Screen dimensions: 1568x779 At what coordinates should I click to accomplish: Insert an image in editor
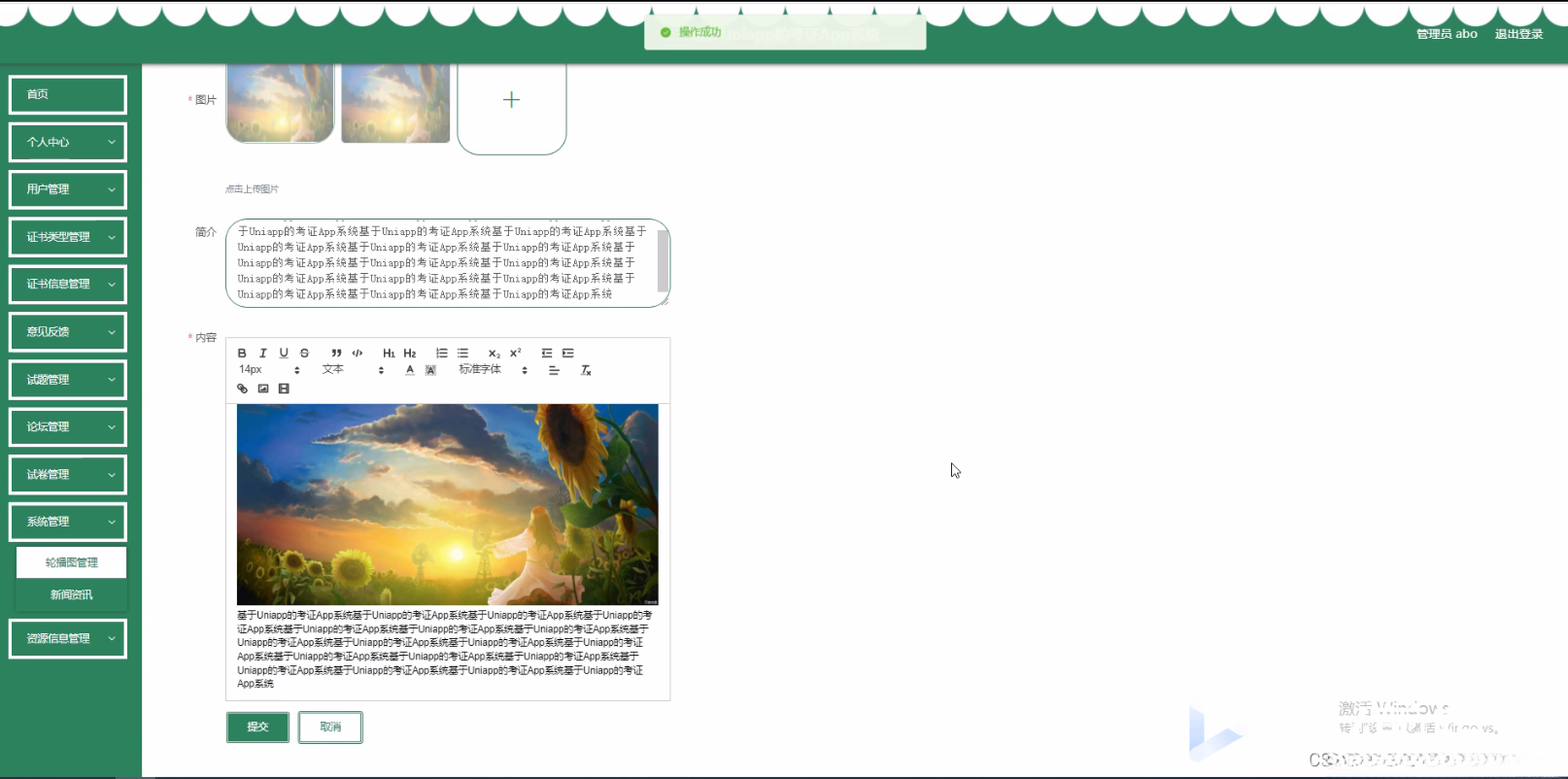tap(263, 389)
